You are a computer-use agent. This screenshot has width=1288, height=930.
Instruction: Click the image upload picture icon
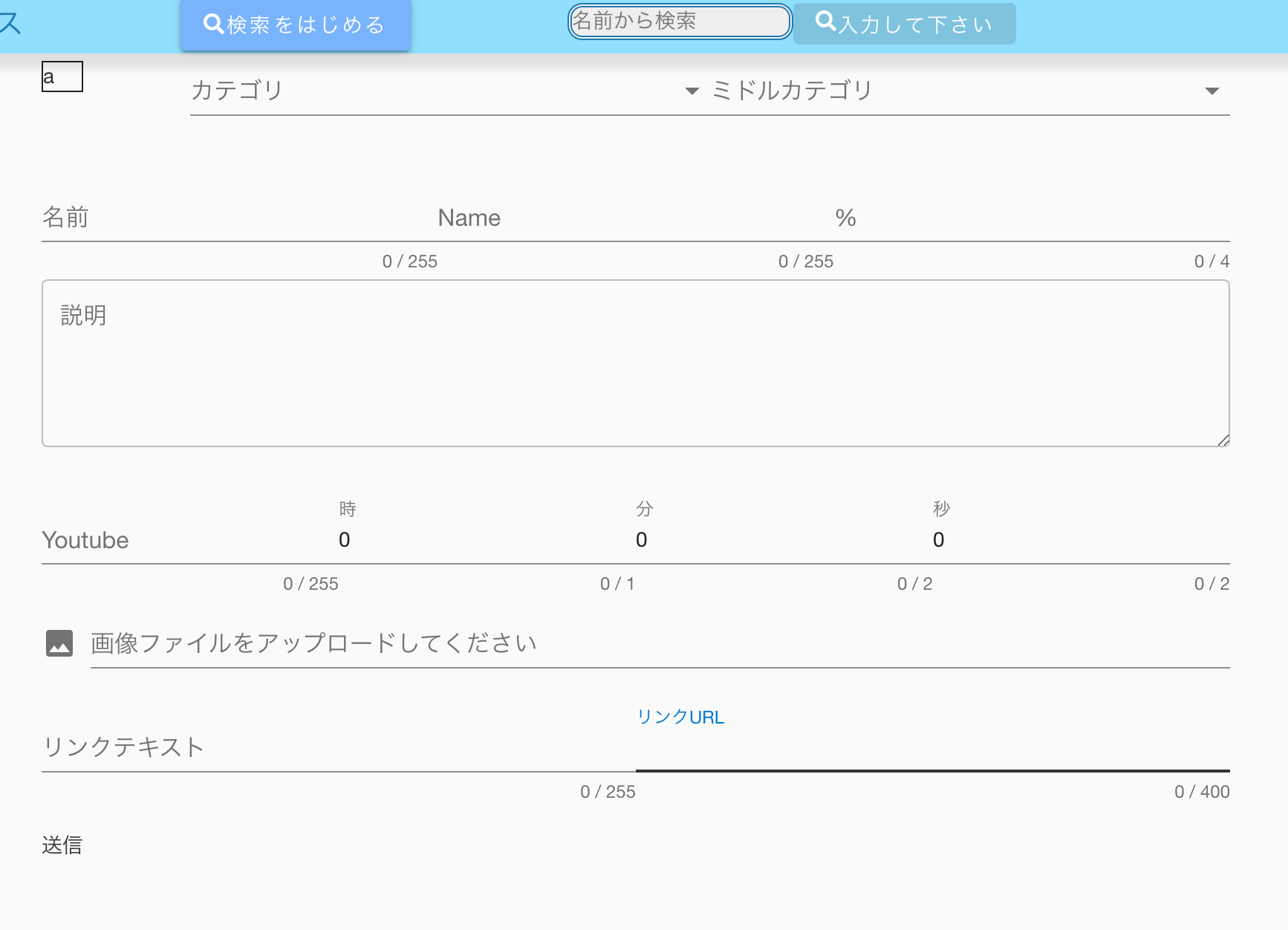pyautogui.click(x=59, y=643)
